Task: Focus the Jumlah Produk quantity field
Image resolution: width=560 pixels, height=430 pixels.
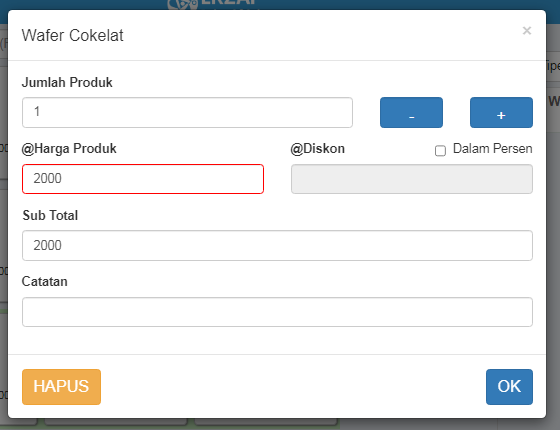Action: [x=188, y=112]
